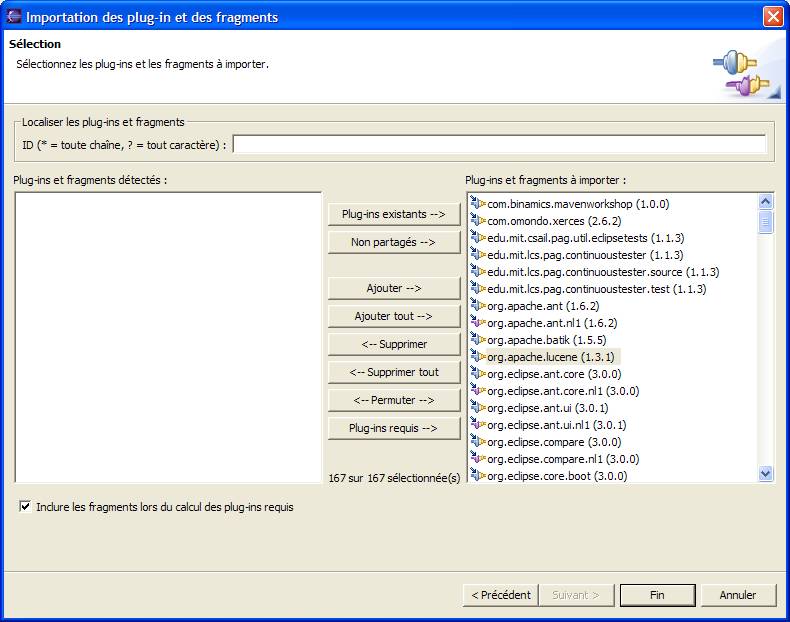
Task: Click the icon beside org.eclipse.core.boot
Action: pos(477,476)
